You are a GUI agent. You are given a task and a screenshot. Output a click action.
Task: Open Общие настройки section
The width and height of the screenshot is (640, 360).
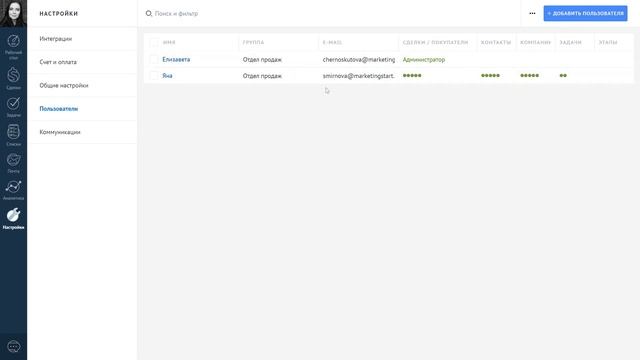click(x=64, y=85)
